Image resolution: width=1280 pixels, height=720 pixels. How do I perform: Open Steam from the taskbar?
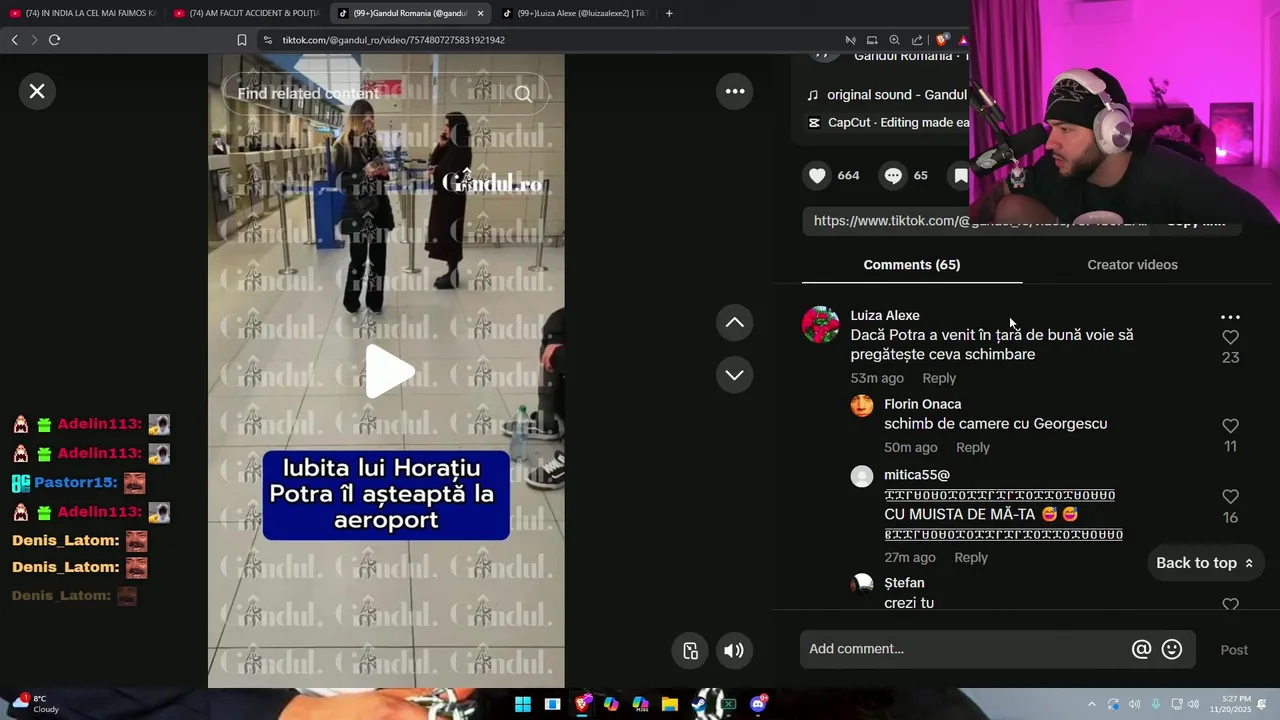click(699, 705)
